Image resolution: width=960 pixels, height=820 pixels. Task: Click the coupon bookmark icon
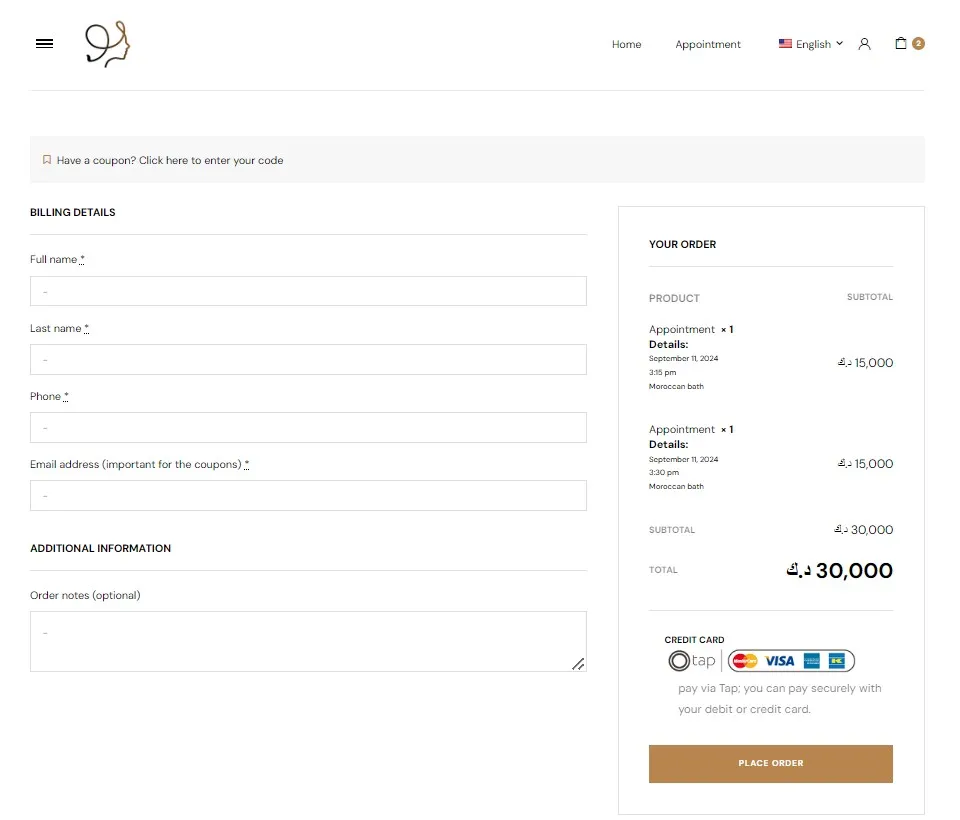tap(47, 160)
